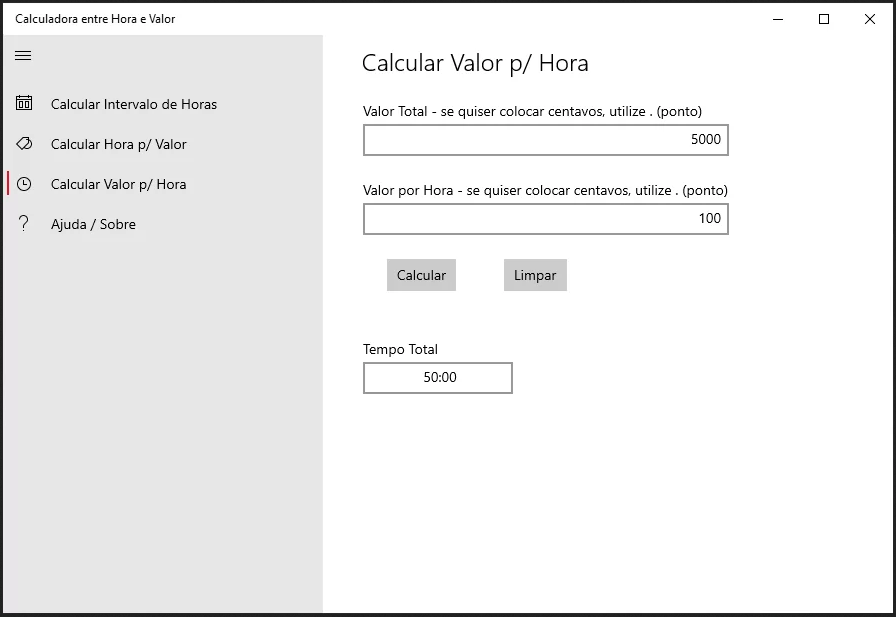Switch to Calcular Hora p/ Valor
This screenshot has width=896, height=617.
118,144
